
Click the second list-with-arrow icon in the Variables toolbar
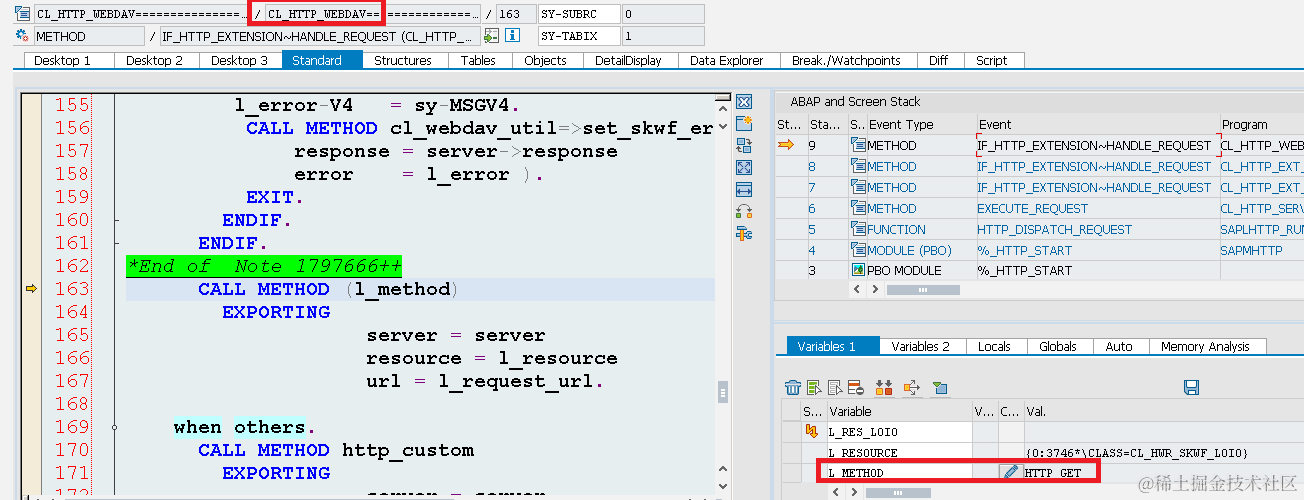tap(835, 387)
